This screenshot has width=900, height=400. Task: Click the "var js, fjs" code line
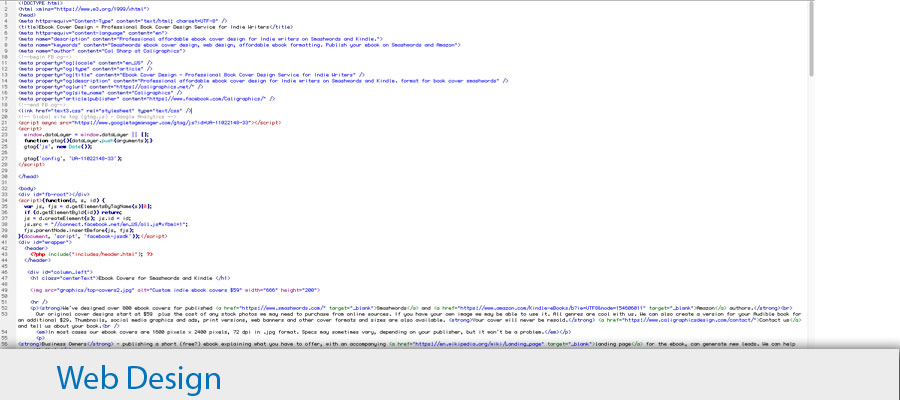pyautogui.click(x=88, y=206)
